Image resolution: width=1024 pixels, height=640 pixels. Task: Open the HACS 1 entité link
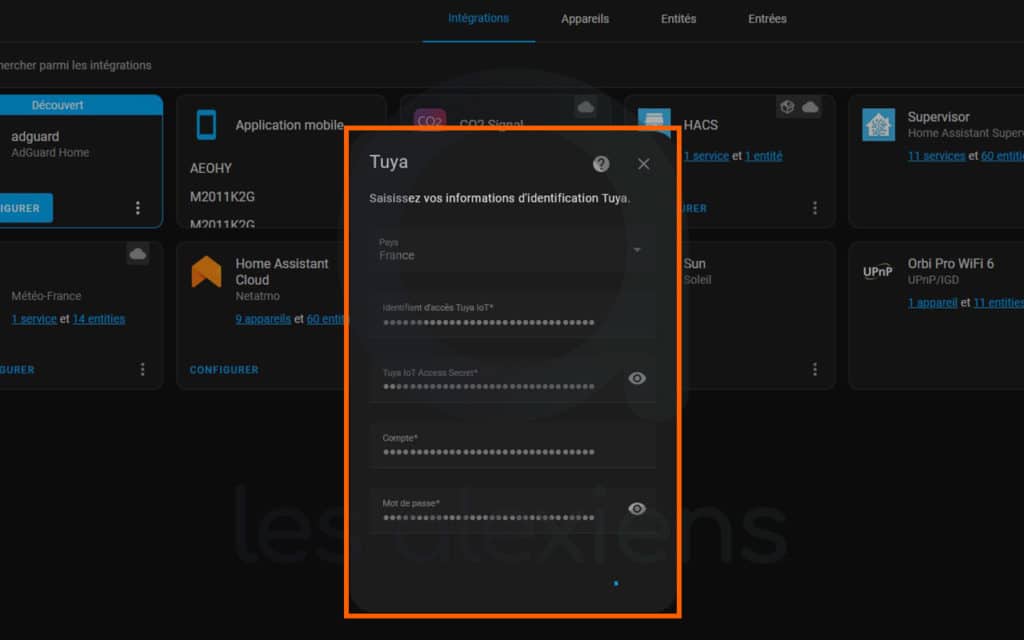(x=763, y=155)
